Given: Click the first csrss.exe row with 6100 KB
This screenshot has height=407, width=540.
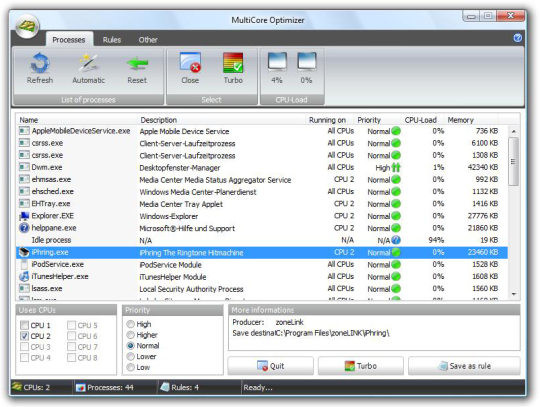Looking at the screenshot, I should 262,143.
